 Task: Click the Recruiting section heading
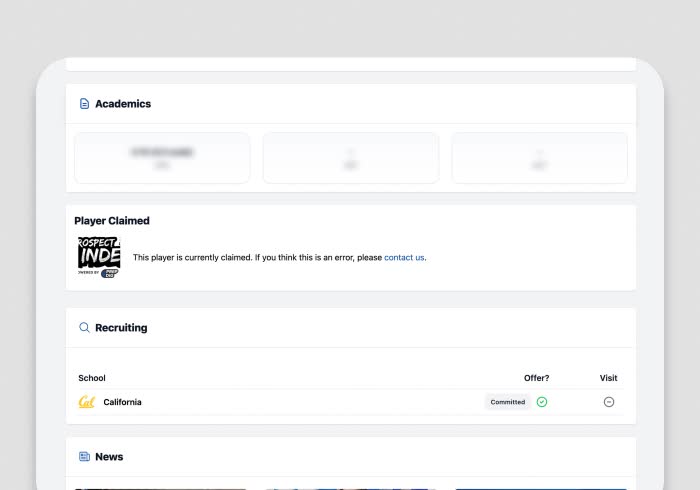pos(121,328)
